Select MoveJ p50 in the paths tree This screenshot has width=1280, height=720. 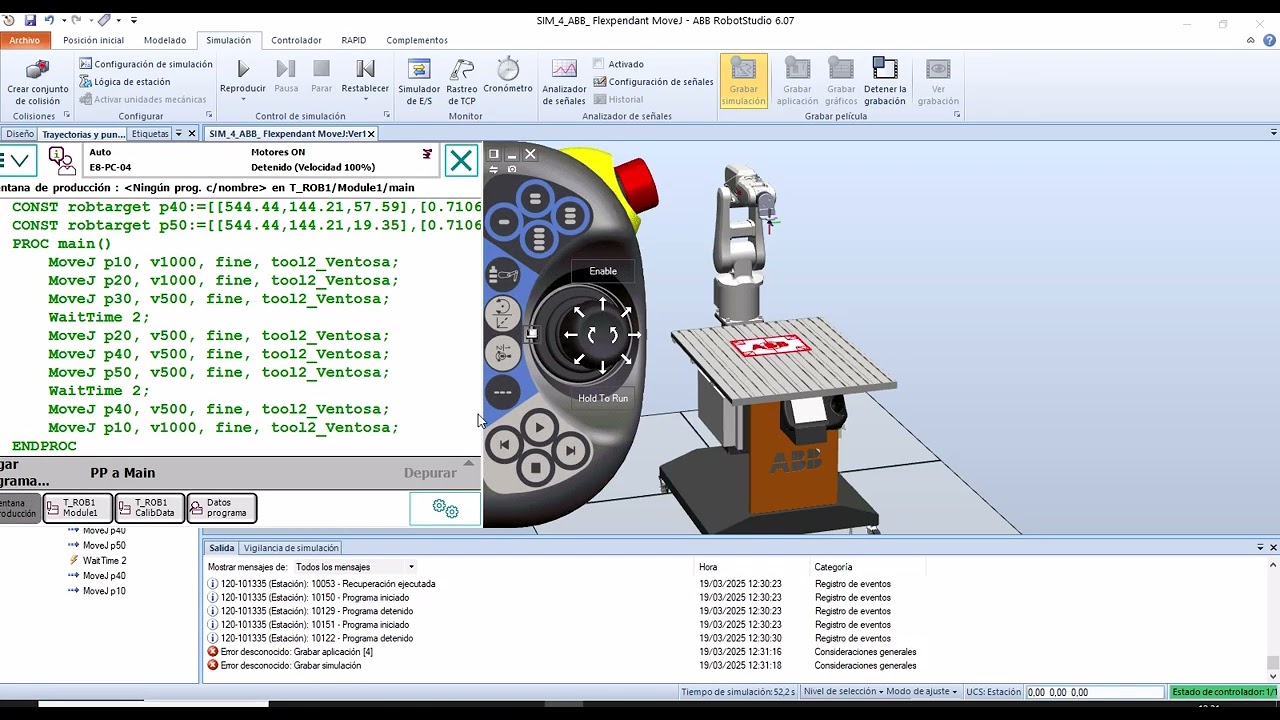(x=103, y=546)
